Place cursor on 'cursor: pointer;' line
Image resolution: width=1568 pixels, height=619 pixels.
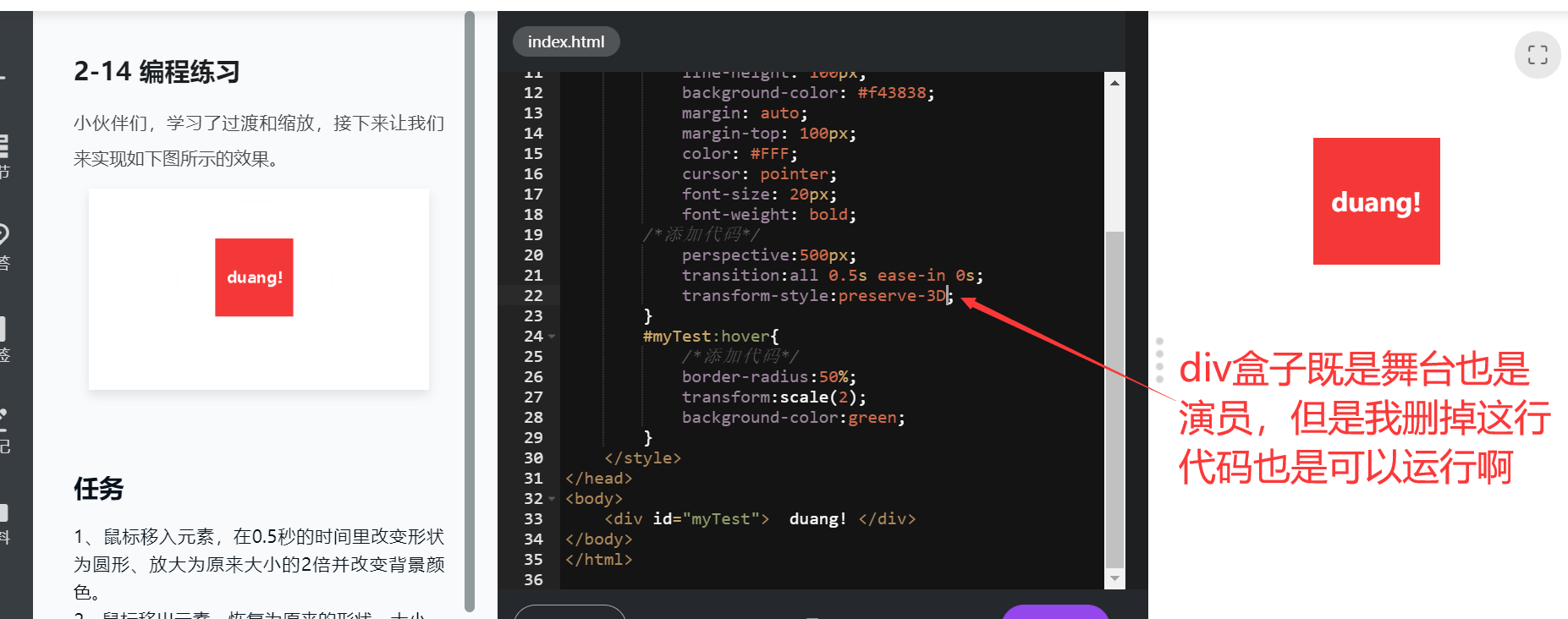point(759,174)
